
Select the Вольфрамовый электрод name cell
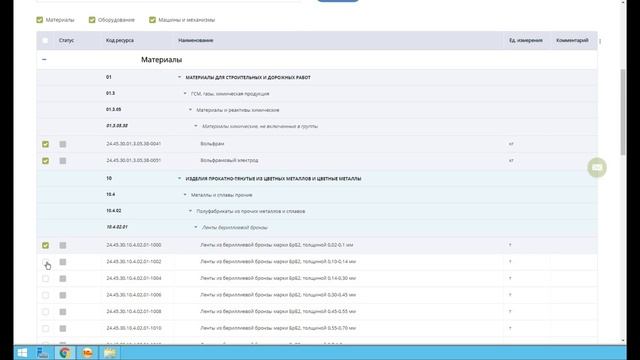pyautogui.click(x=229, y=160)
